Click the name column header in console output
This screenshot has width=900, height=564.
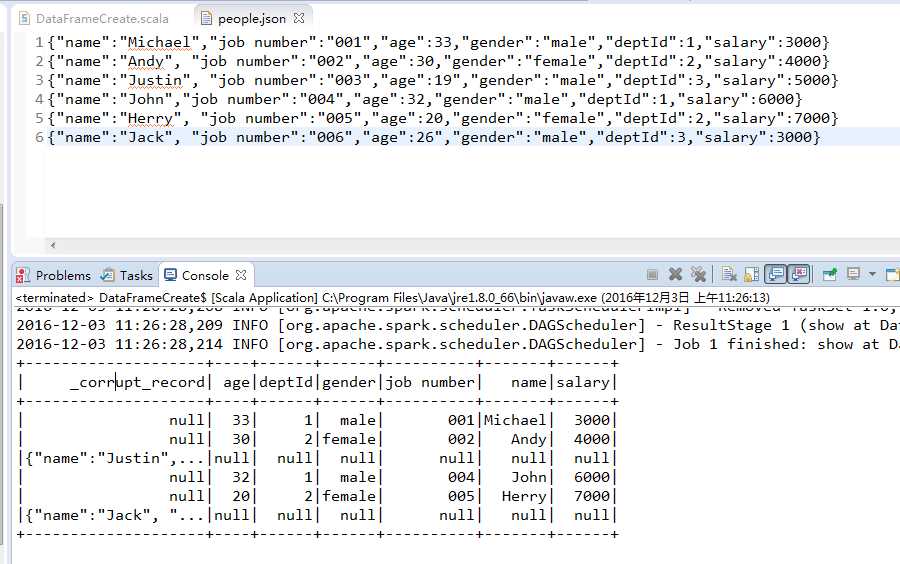(x=529, y=383)
